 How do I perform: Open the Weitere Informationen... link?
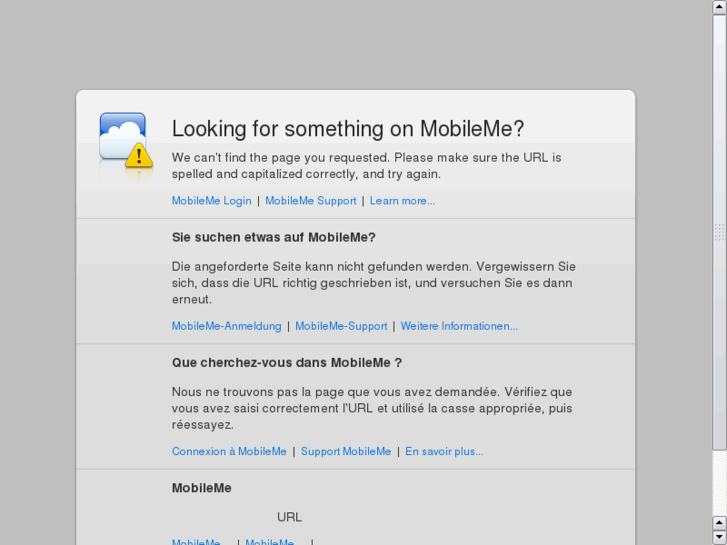(459, 326)
